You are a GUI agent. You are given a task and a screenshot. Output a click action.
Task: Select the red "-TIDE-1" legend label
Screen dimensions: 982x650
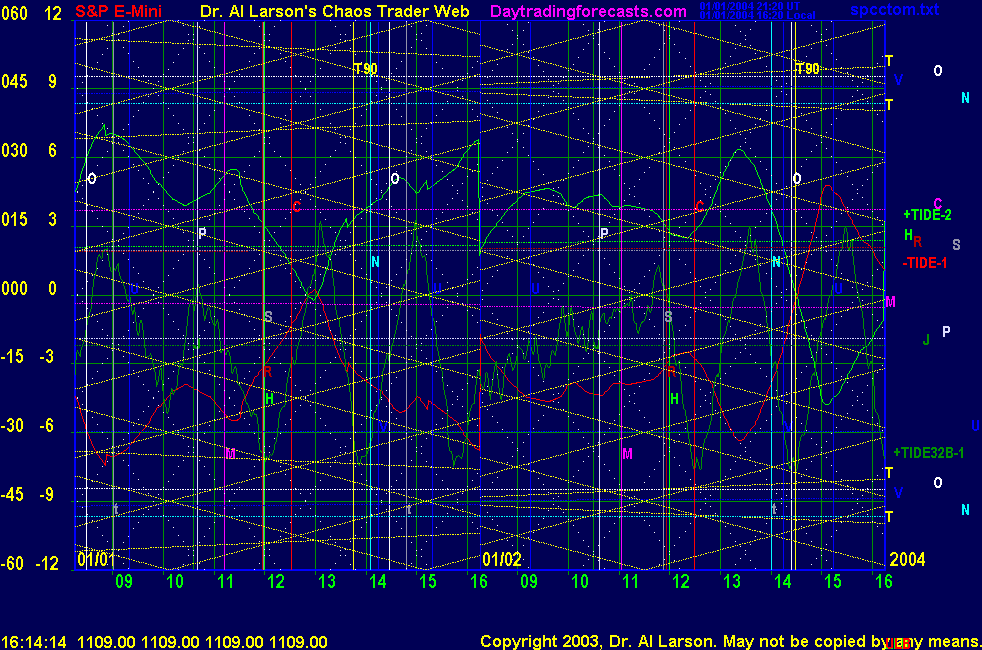tap(924, 263)
